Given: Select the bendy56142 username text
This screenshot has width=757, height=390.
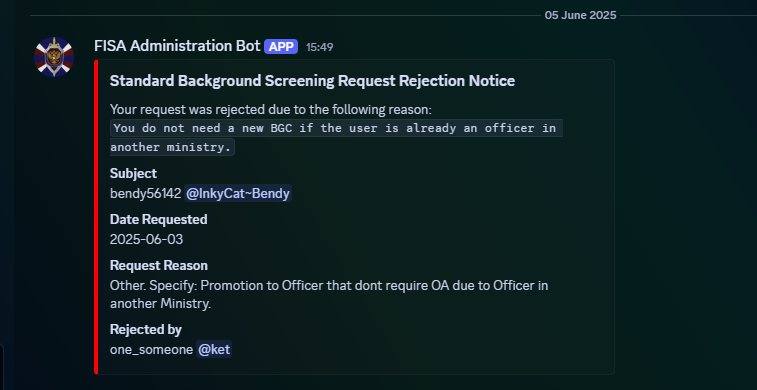Looking at the screenshot, I should click(x=145, y=194).
